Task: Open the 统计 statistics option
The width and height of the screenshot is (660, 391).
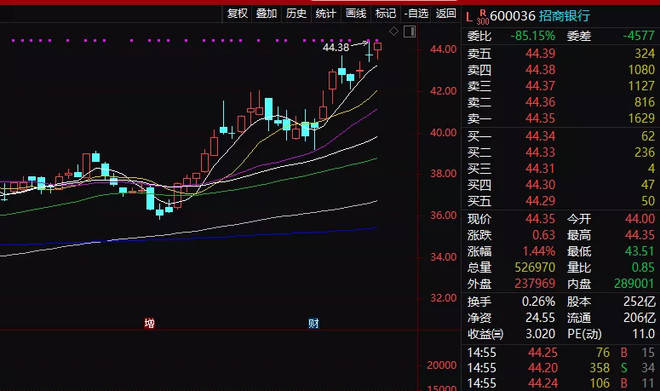Action: click(326, 14)
